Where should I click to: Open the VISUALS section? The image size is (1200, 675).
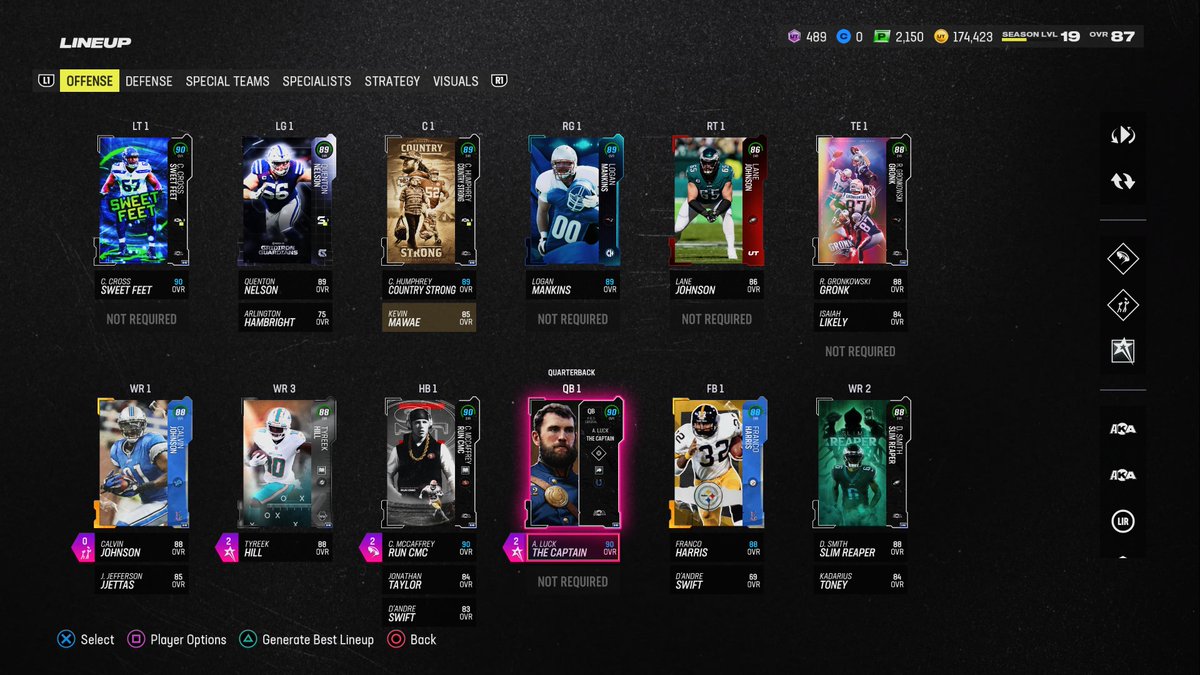point(455,81)
